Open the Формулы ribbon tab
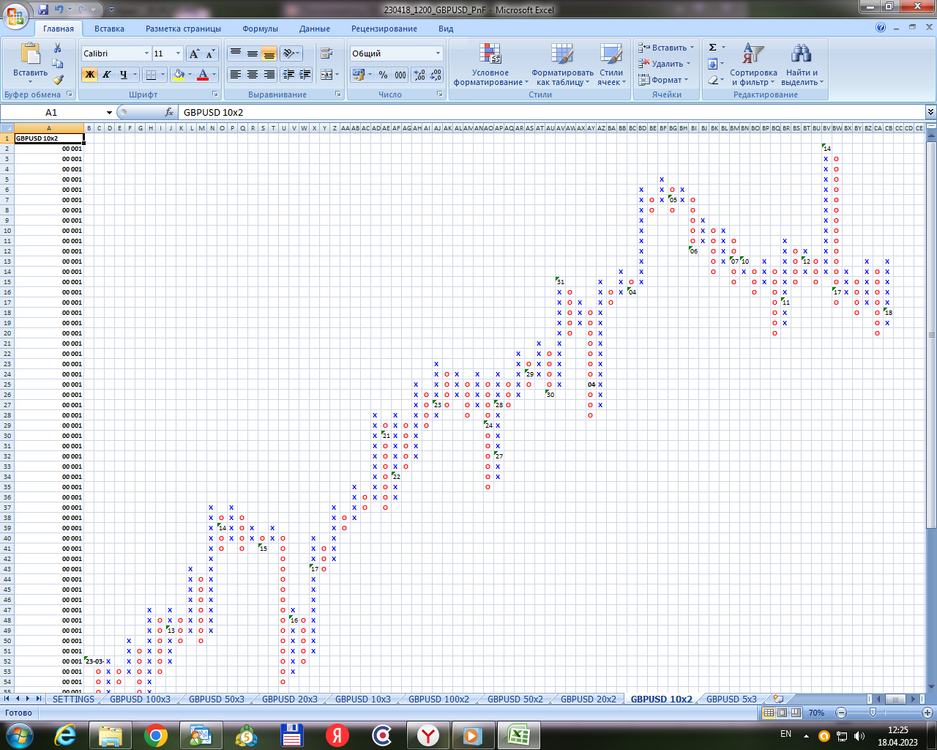937x750 pixels. [x=260, y=29]
